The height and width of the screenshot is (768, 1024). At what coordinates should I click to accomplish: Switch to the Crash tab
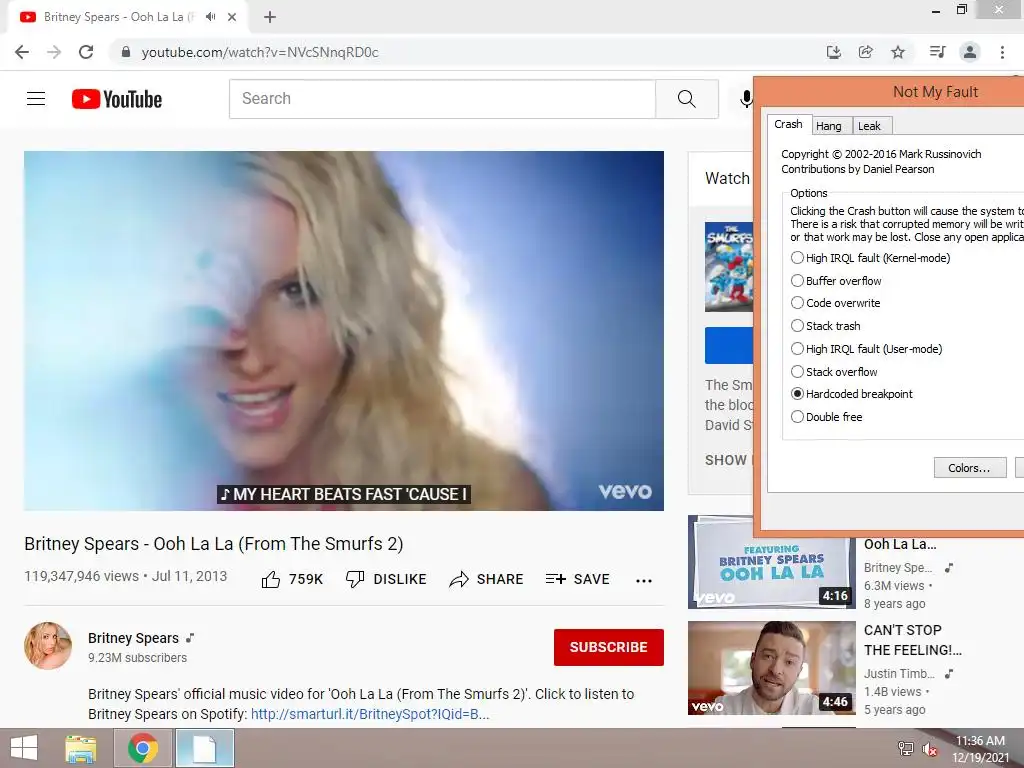(x=788, y=124)
